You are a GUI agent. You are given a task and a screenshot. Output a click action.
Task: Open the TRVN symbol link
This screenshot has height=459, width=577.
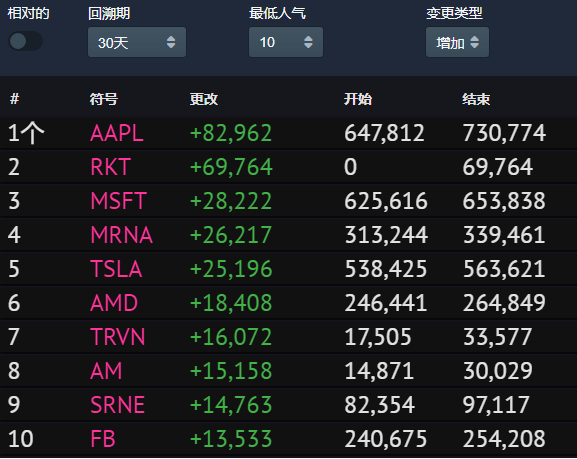click(118, 337)
